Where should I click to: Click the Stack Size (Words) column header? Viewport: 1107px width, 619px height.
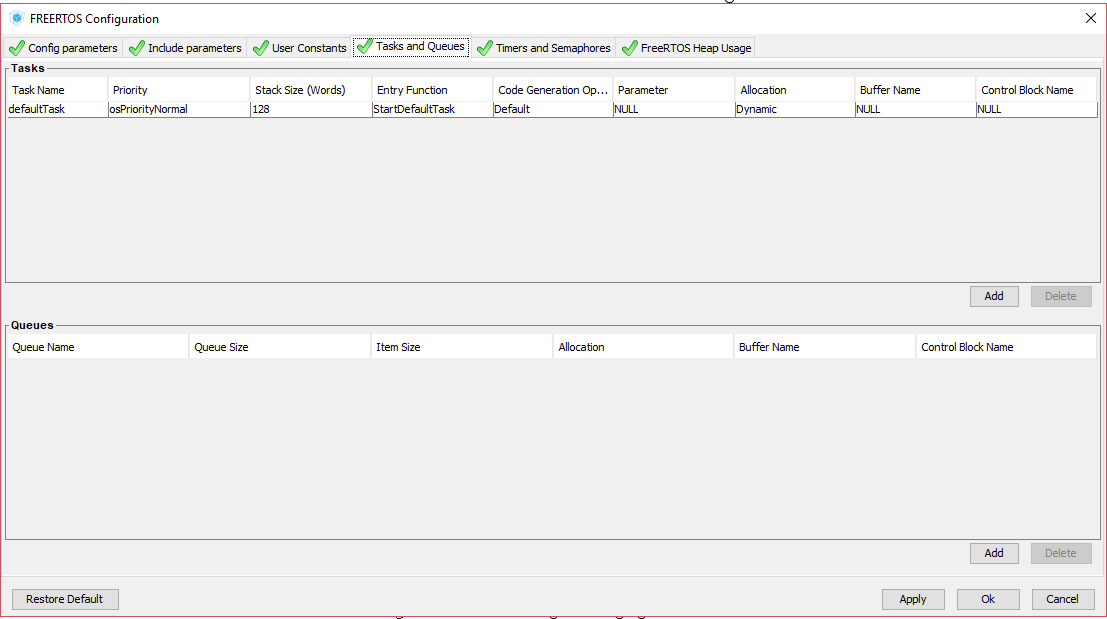[311, 90]
